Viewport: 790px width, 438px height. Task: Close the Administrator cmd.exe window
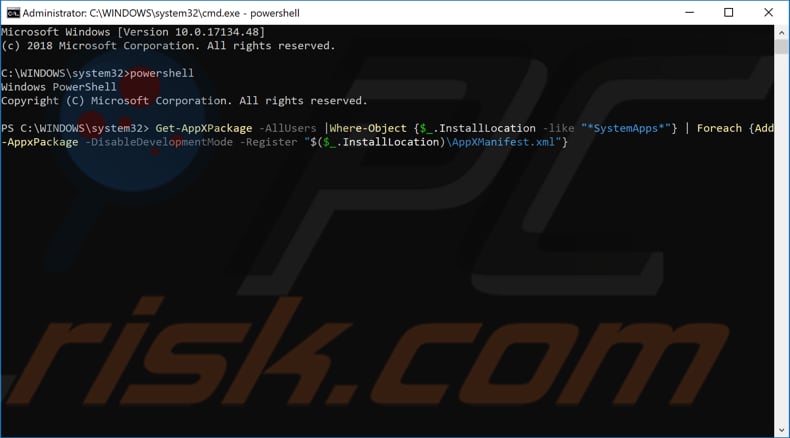(768, 13)
